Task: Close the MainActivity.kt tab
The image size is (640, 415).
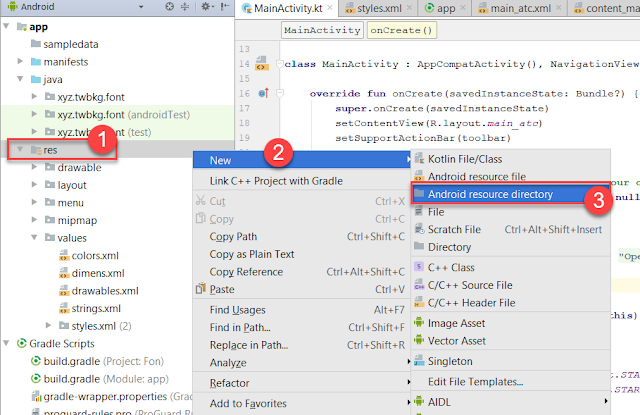Action: point(330,7)
